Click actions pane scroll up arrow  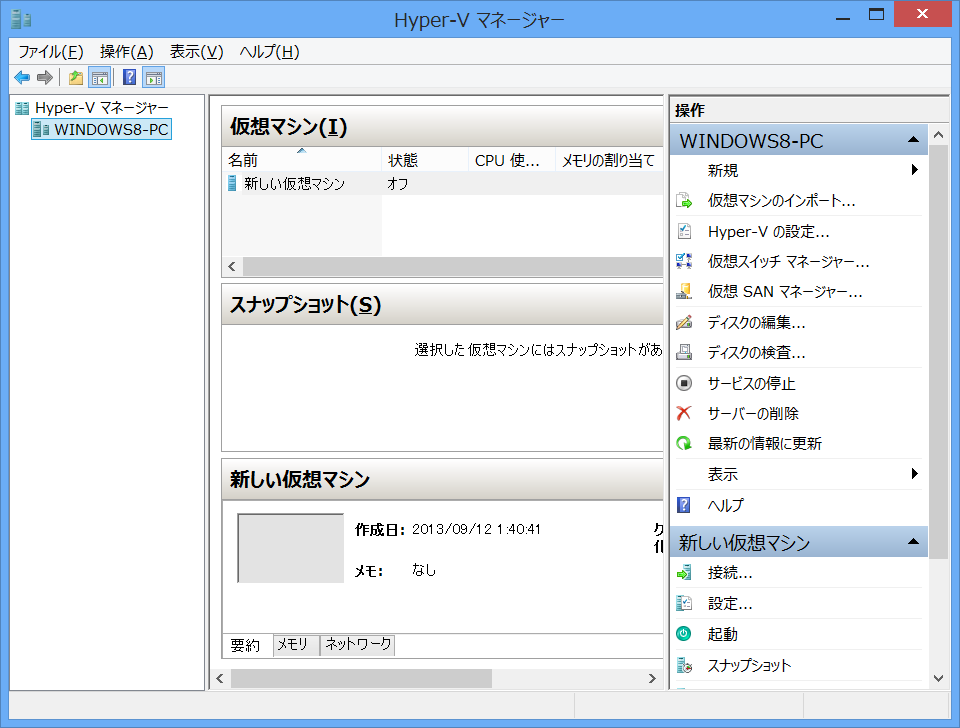click(939, 135)
